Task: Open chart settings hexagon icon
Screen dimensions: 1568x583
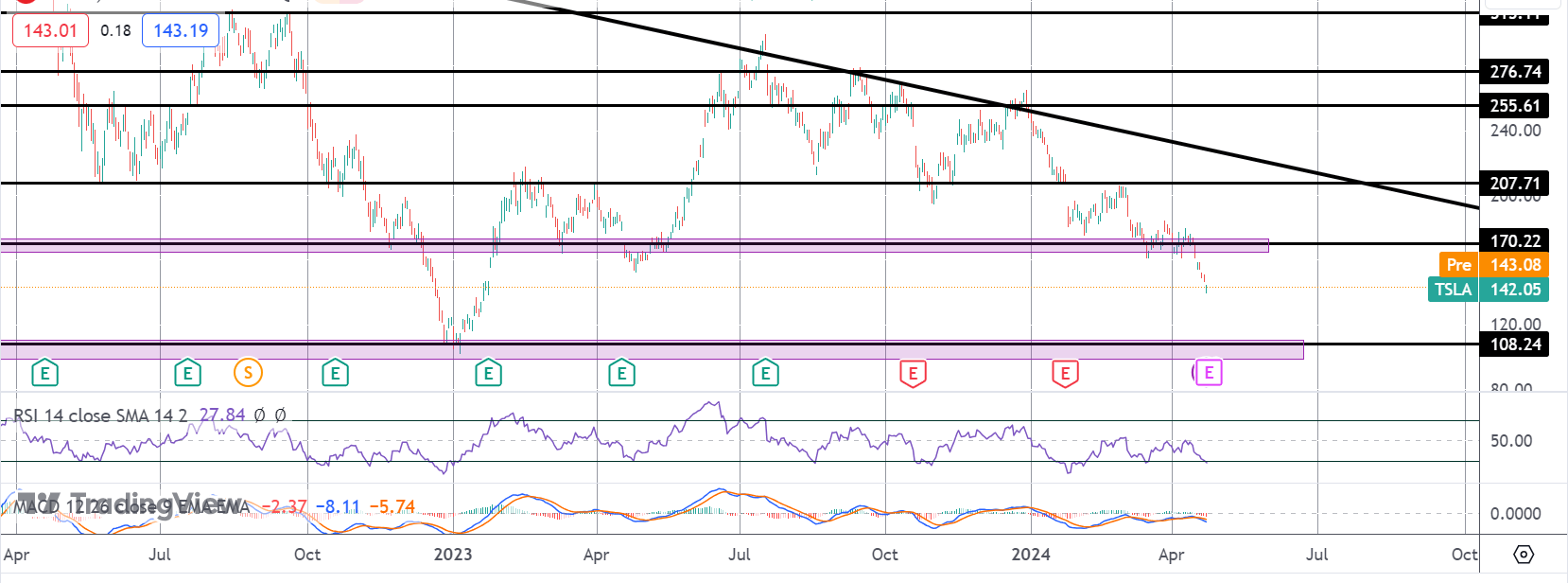Action: point(1523,554)
